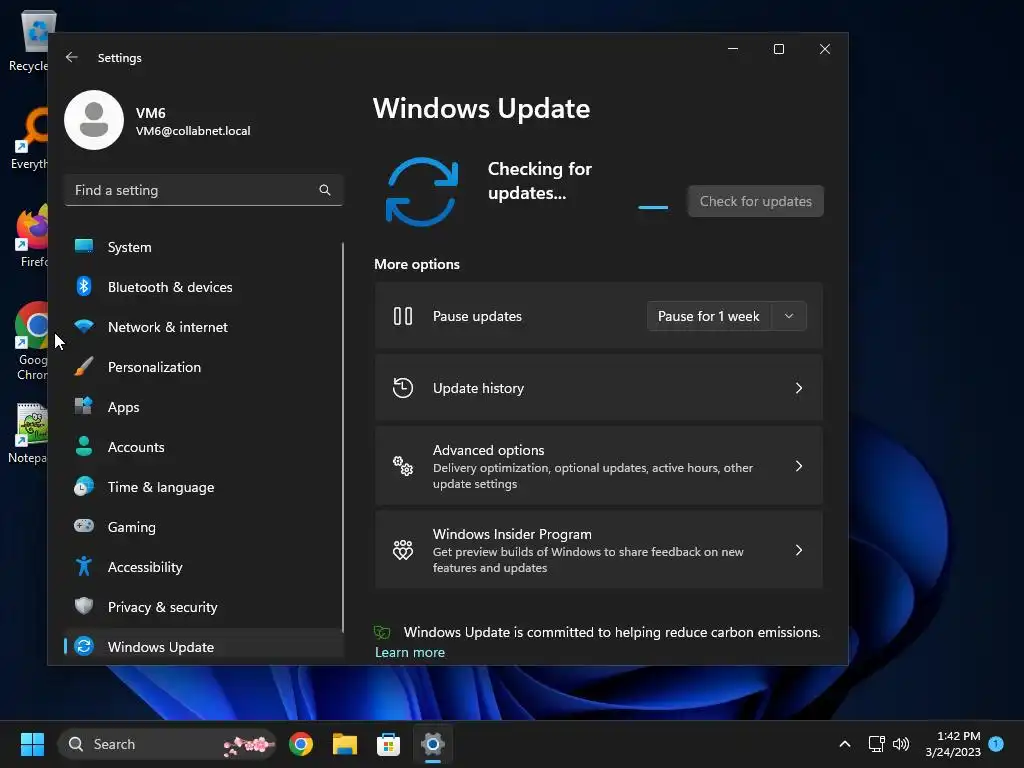Viewport: 1024px width, 768px height.
Task: Click the large blue update sync arrows icon
Action: 422,192
